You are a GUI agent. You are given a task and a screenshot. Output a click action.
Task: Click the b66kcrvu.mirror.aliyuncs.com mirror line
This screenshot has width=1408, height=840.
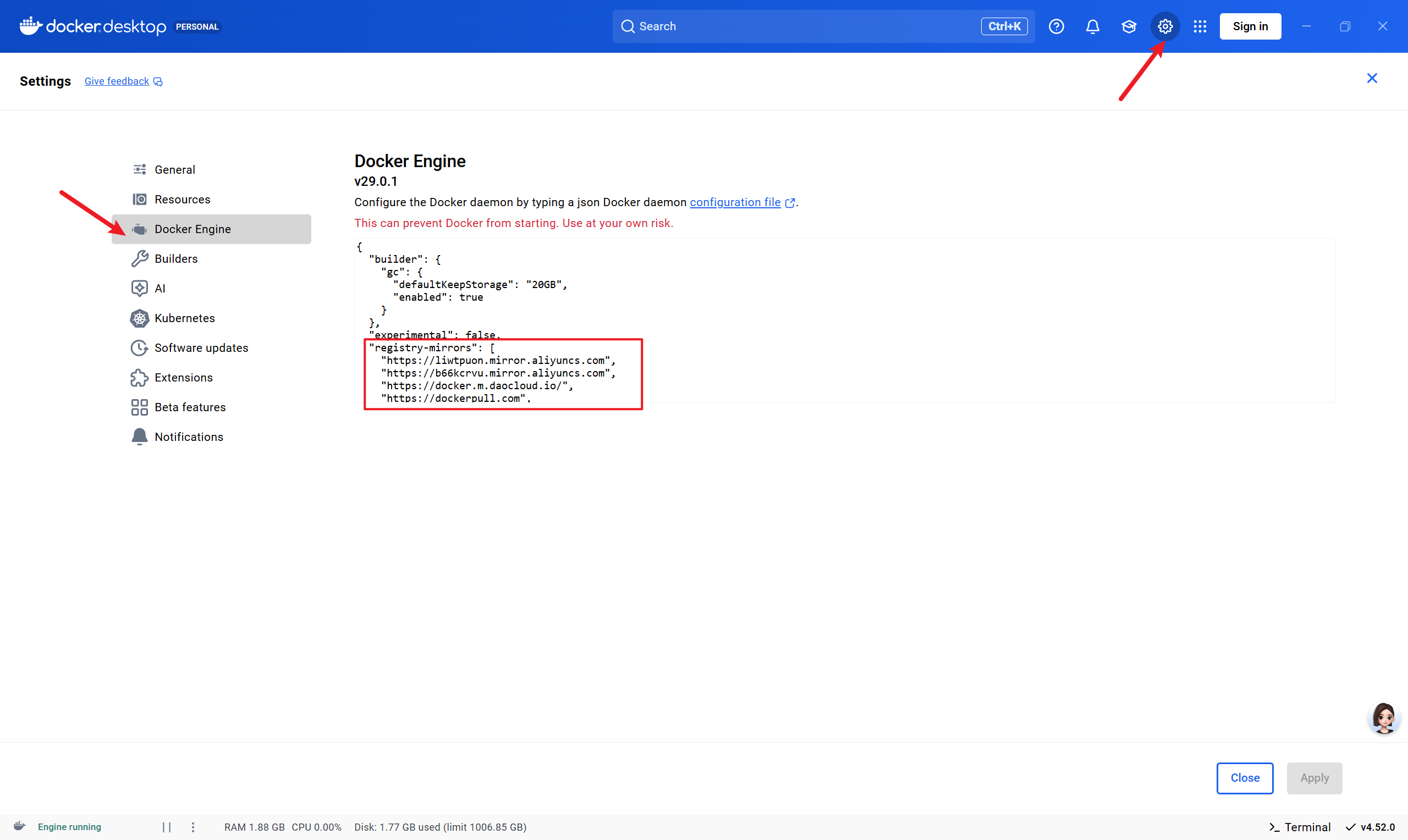pyautogui.click(x=498, y=373)
